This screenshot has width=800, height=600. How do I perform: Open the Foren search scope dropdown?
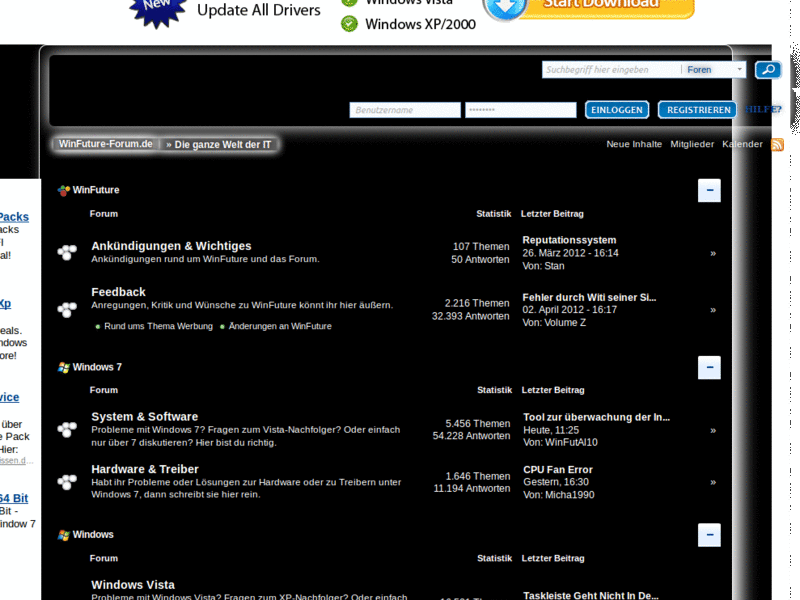714,70
